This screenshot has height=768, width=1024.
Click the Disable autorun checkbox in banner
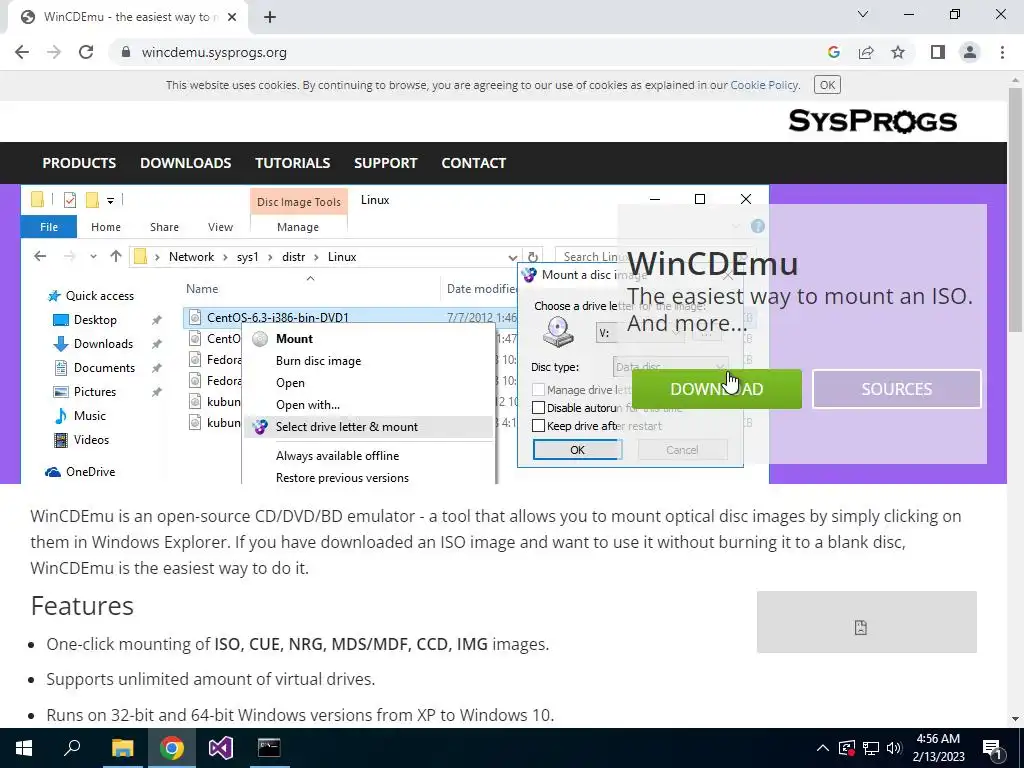click(x=538, y=408)
